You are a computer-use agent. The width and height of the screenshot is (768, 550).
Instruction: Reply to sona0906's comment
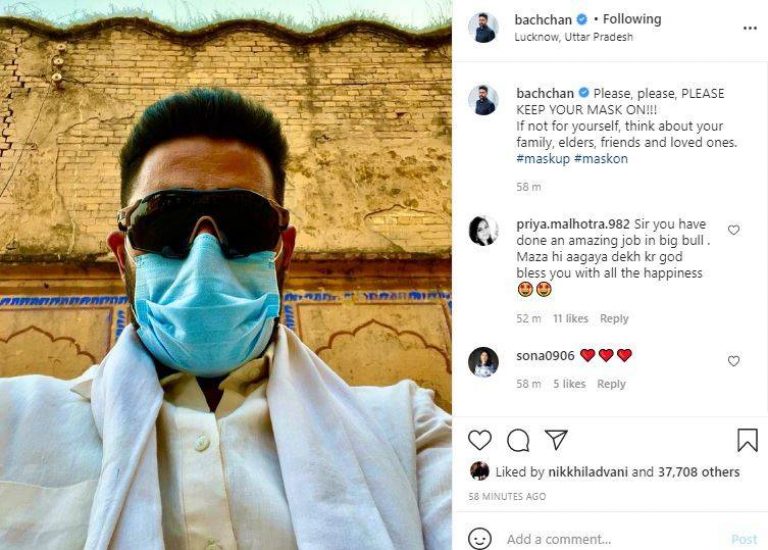tap(611, 384)
